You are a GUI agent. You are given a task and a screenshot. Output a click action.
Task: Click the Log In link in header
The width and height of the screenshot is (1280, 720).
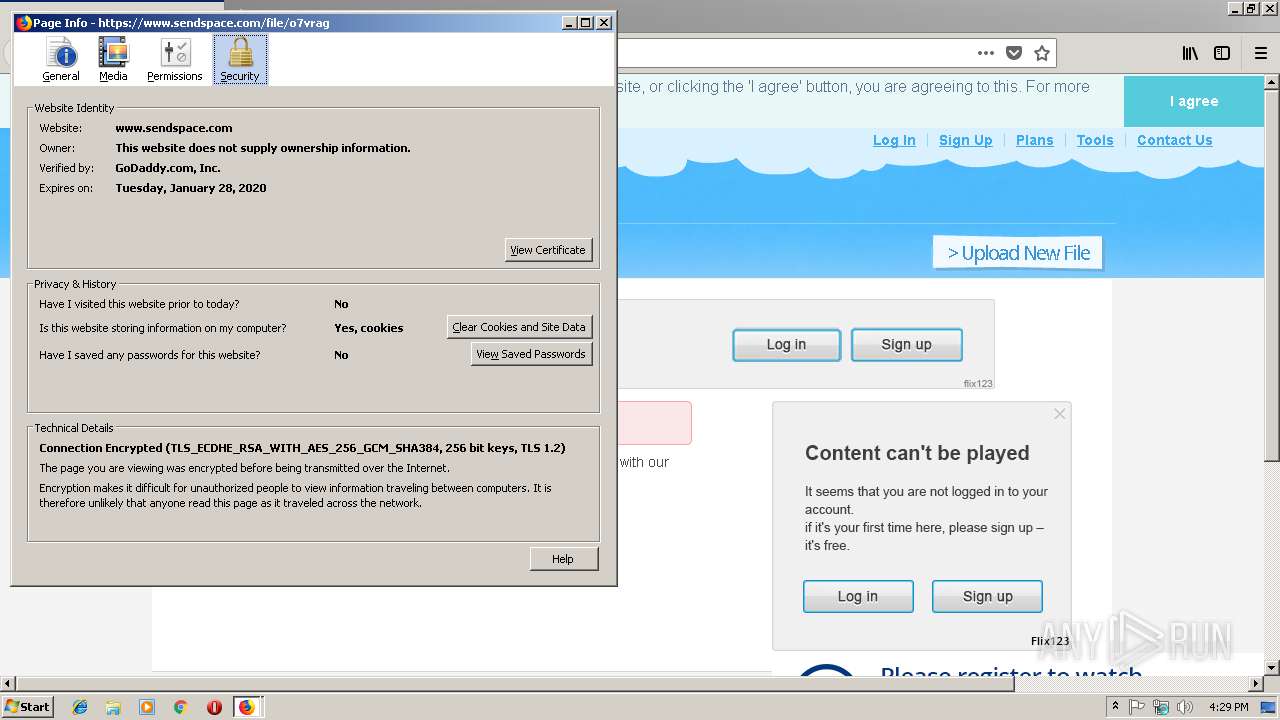[x=894, y=140]
